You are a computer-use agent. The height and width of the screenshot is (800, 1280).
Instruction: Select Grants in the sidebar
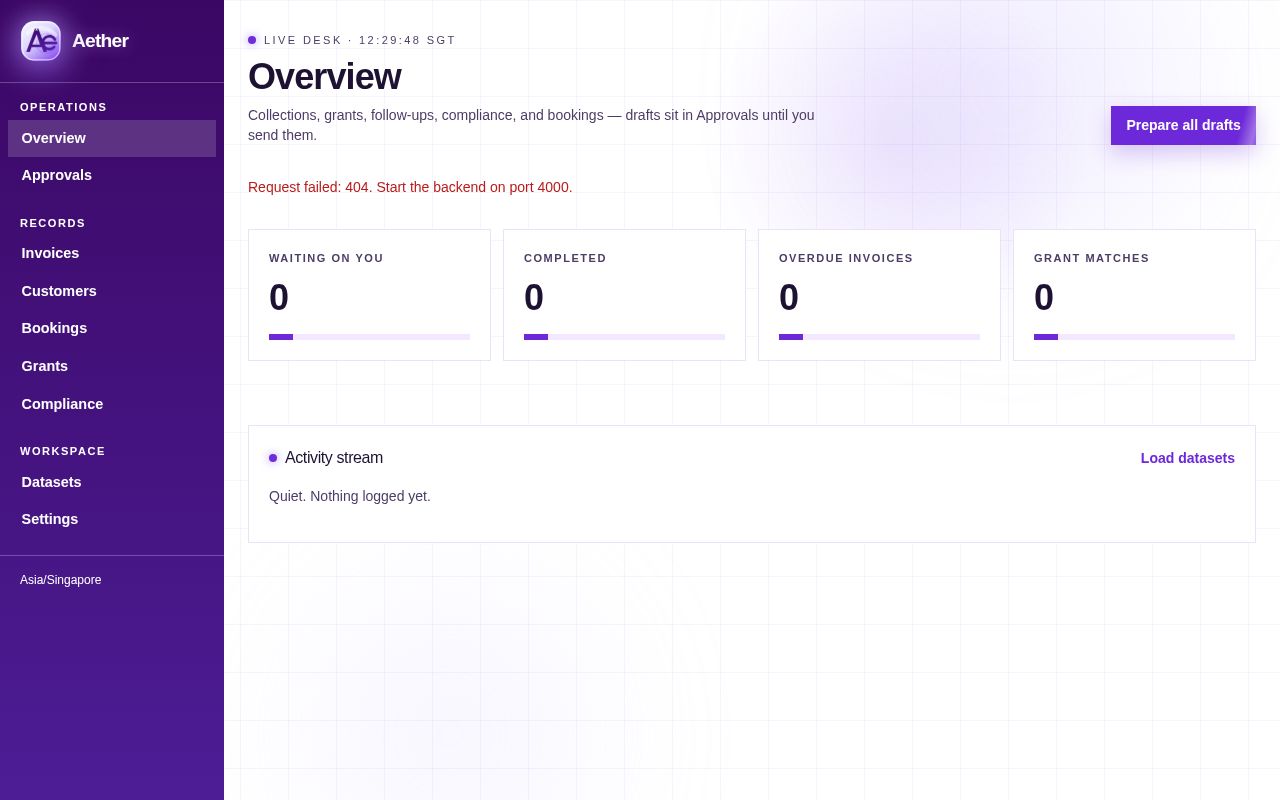coord(112,366)
